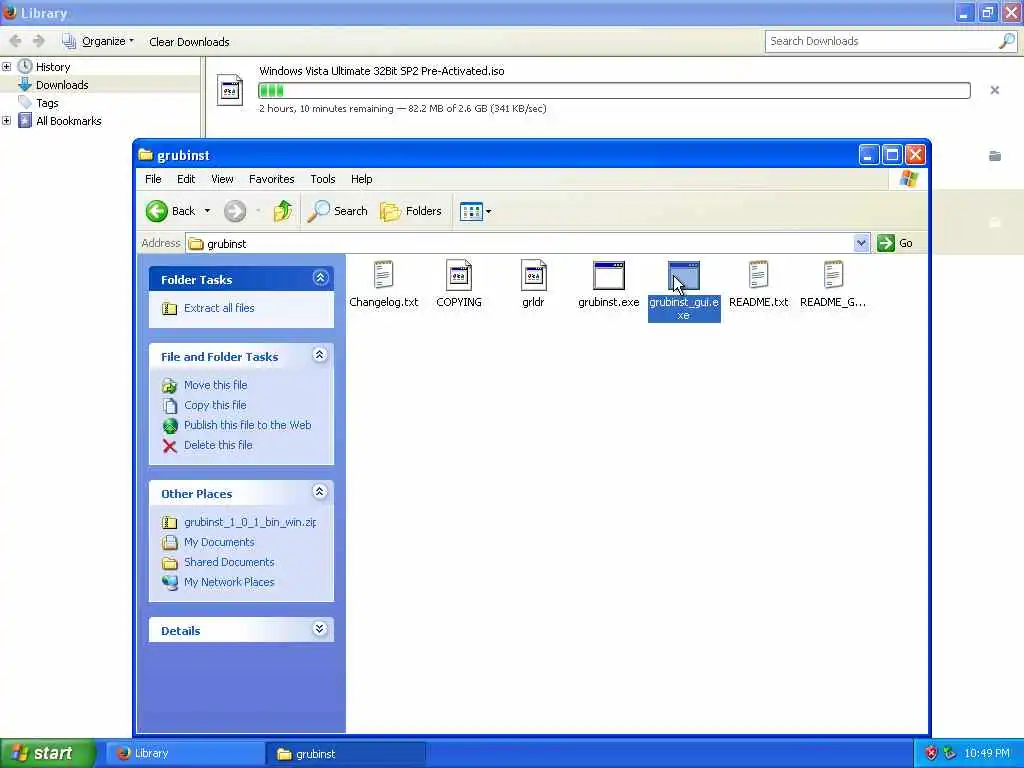Viewport: 1024px width, 768px height.
Task: Click the system clock showing 10:49 PM
Action: (987, 754)
